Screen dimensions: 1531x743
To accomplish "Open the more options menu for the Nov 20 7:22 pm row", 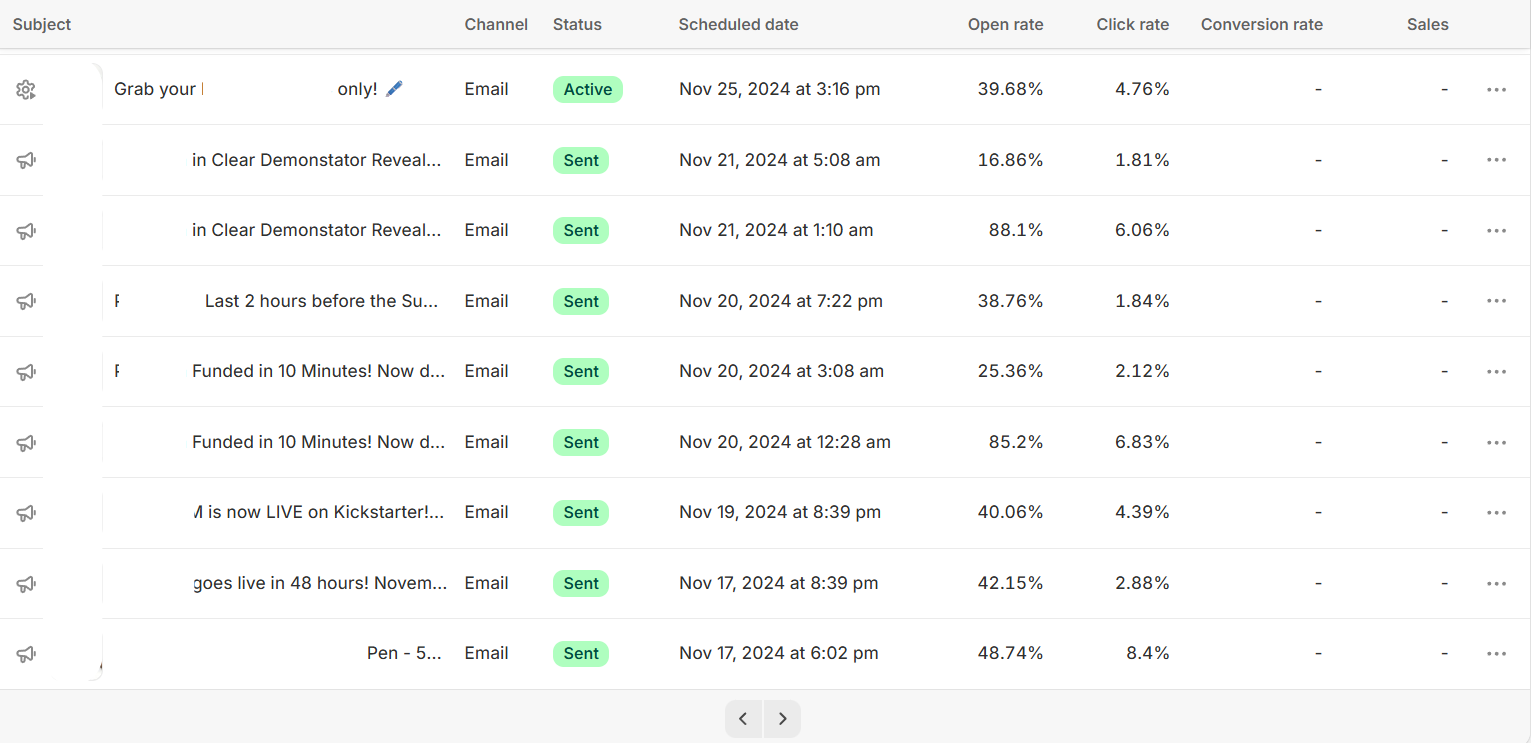I will pos(1496,301).
